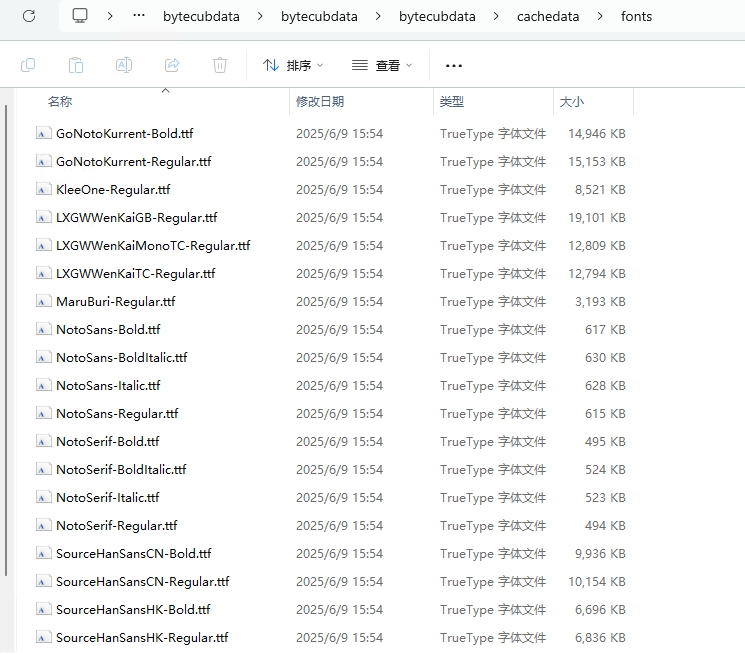Click the refresh button in the address bar
This screenshot has width=745, height=655.
[29, 16]
